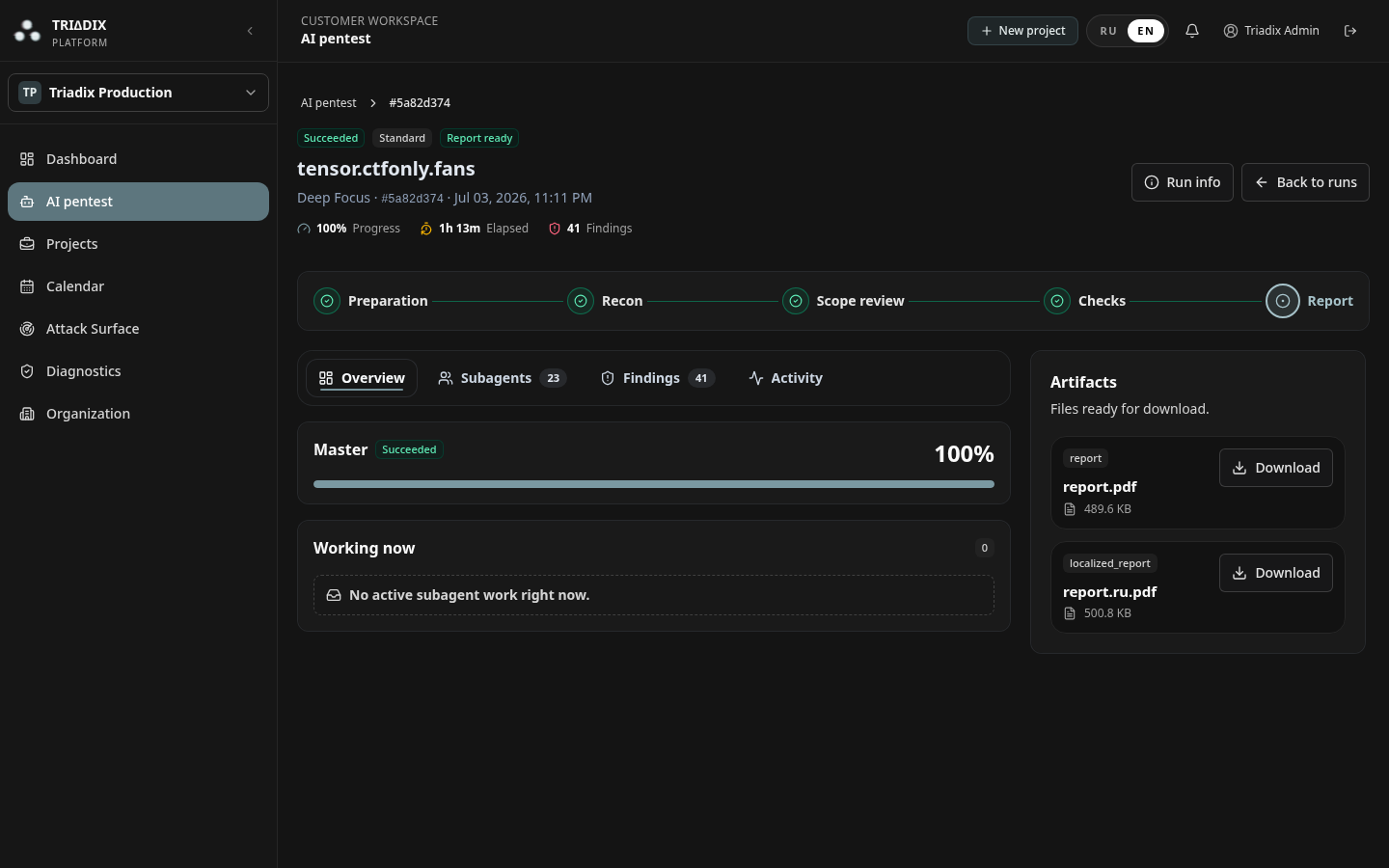Click the TP workspace avatar badge

coord(30,93)
